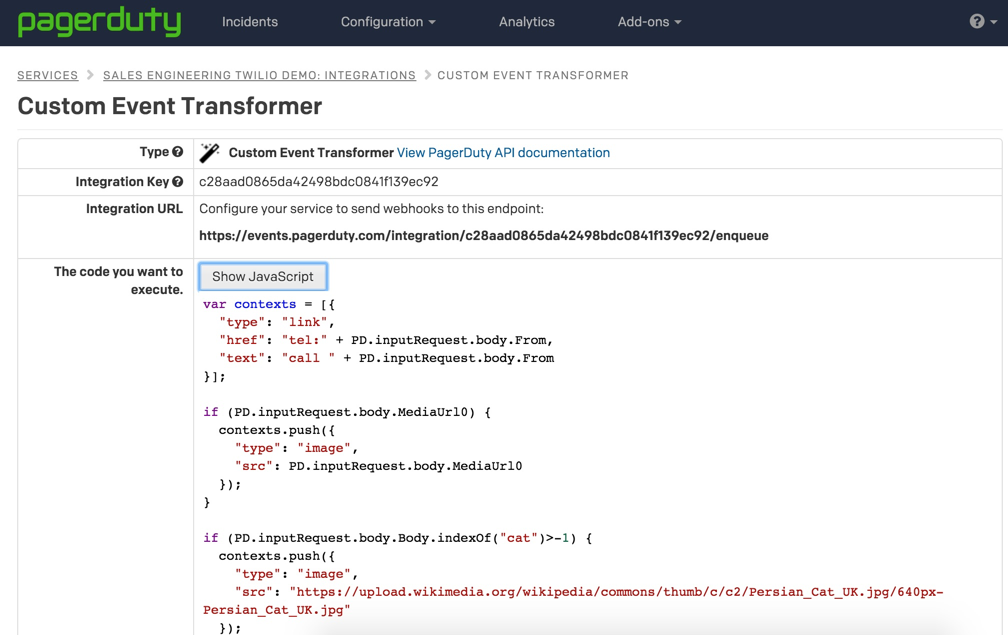Click the PagerDuty logo

tap(99, 21)
